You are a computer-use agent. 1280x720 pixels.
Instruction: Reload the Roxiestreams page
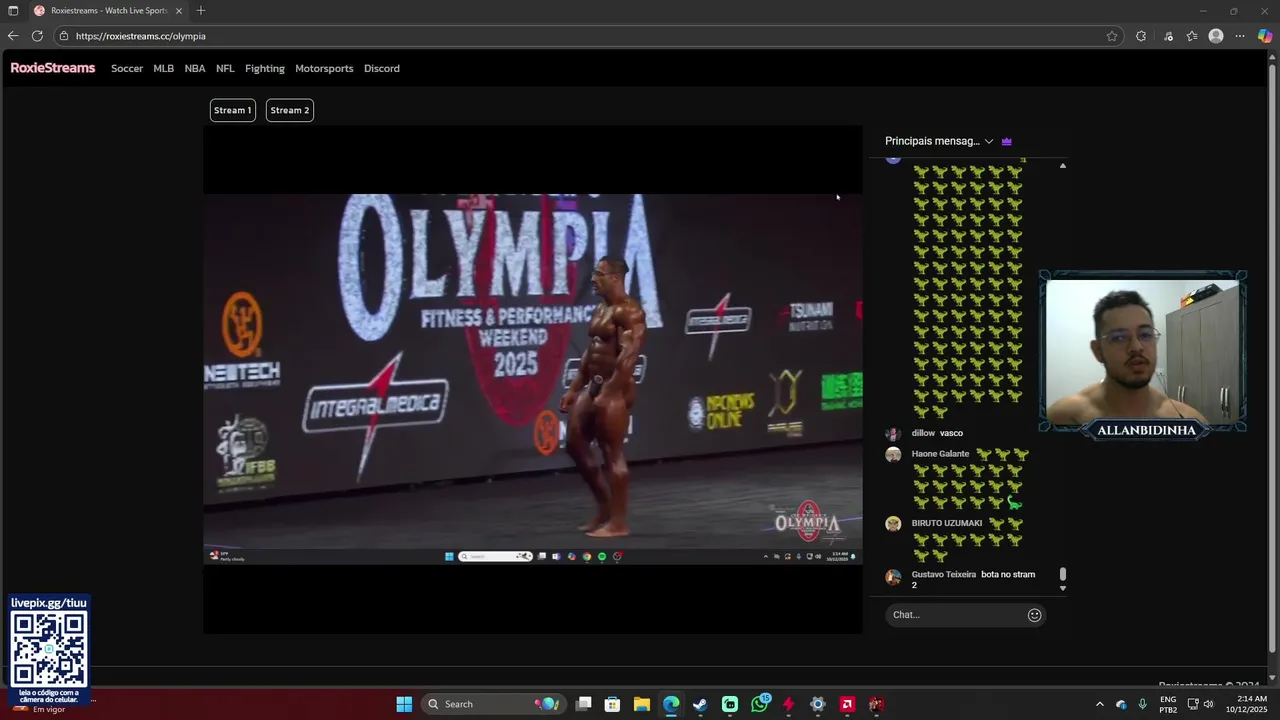[x=37, y=36]
